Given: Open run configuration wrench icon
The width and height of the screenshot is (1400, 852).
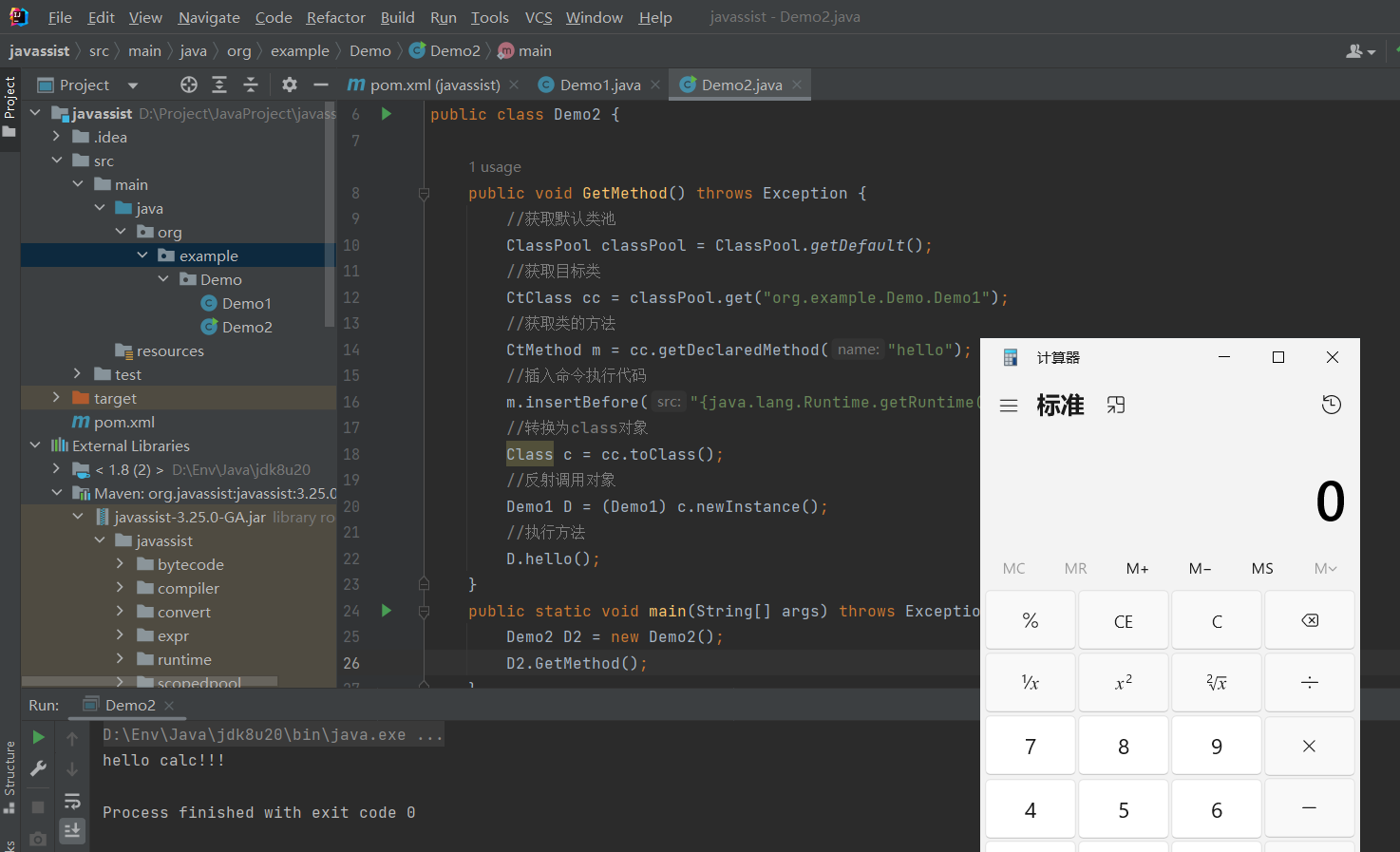Looking at the screenshot, I should [x=38, y=768].
